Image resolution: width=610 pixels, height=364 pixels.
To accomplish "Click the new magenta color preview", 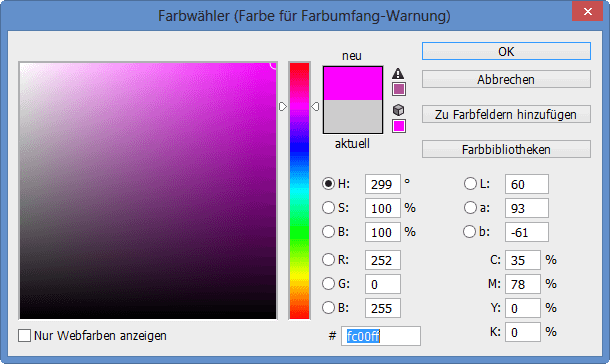I will (353, 83).
